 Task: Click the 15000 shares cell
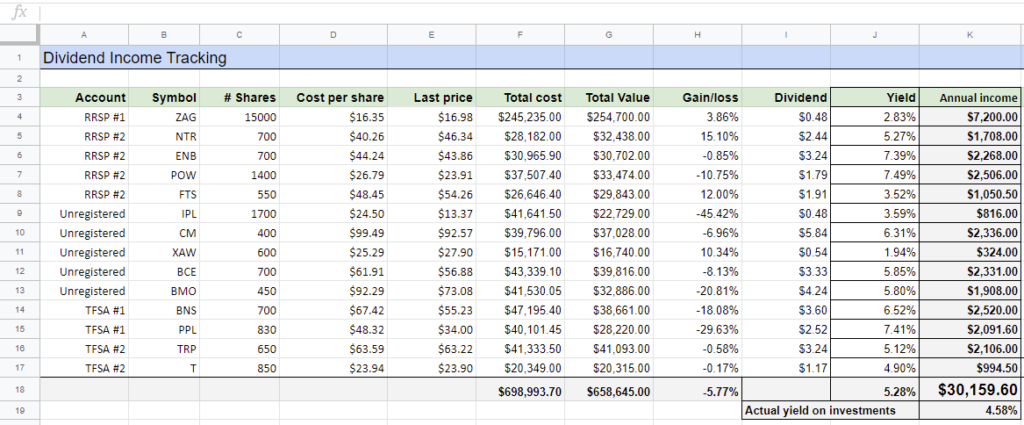click(240, 118)
